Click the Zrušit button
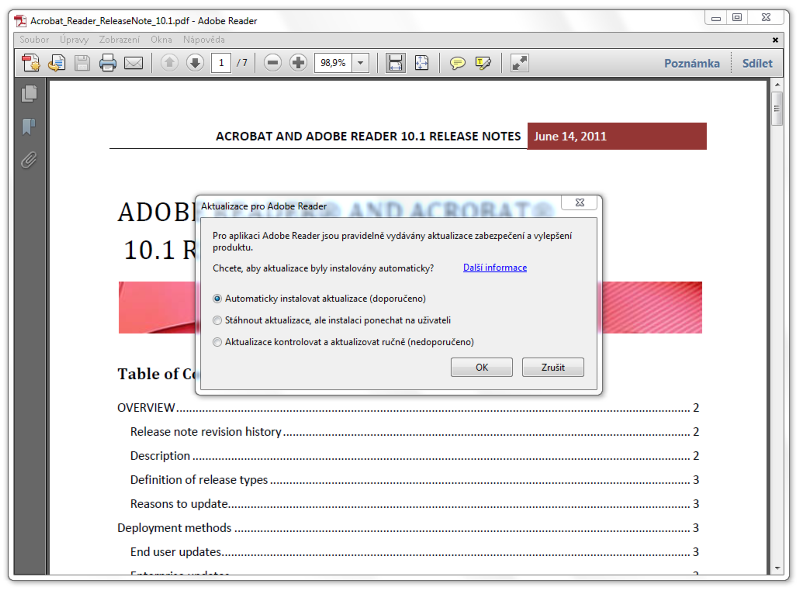800x591 pixels. click(553, 367)
